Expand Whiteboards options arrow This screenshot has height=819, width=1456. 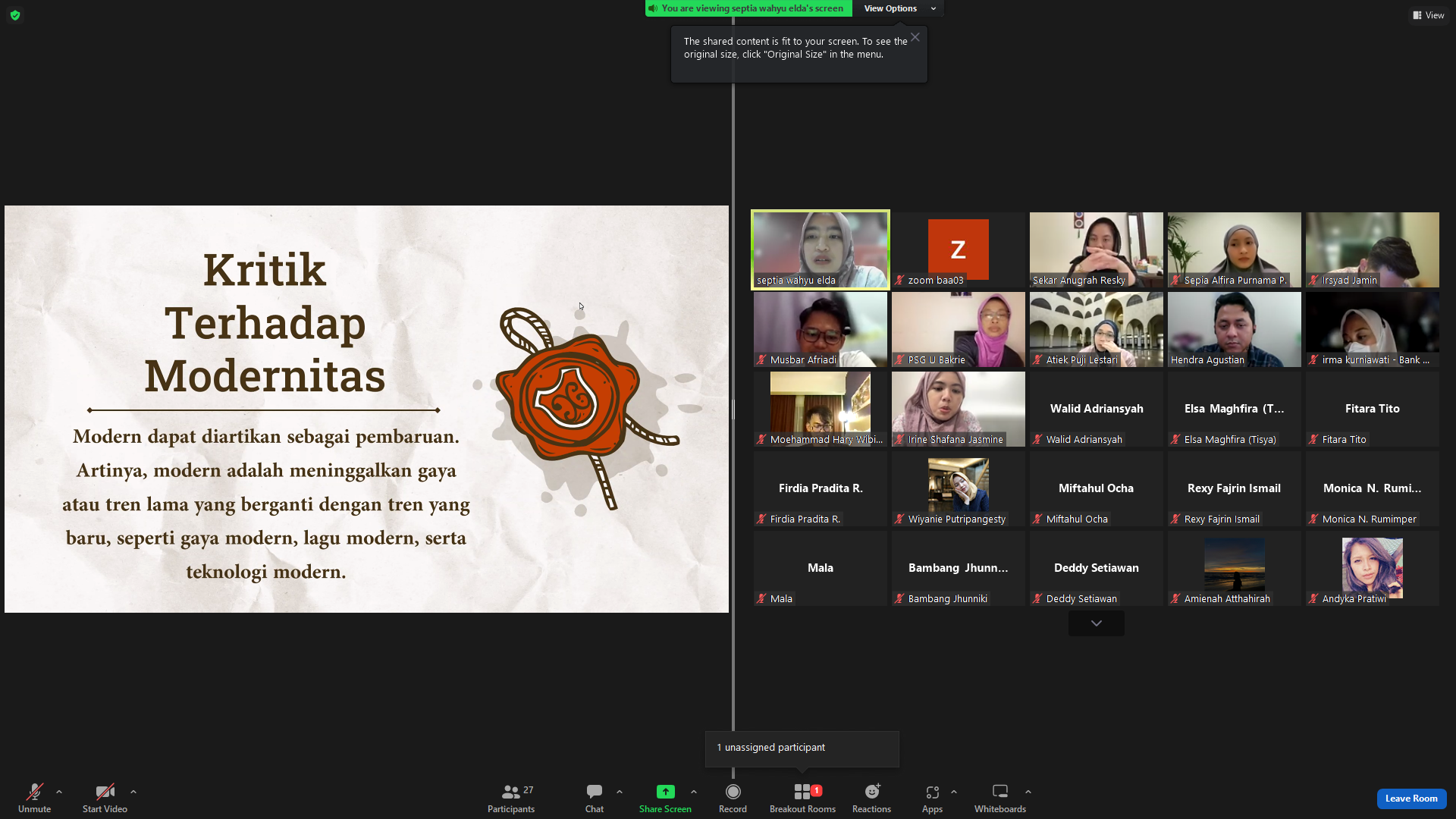(x=1028, y=792)
